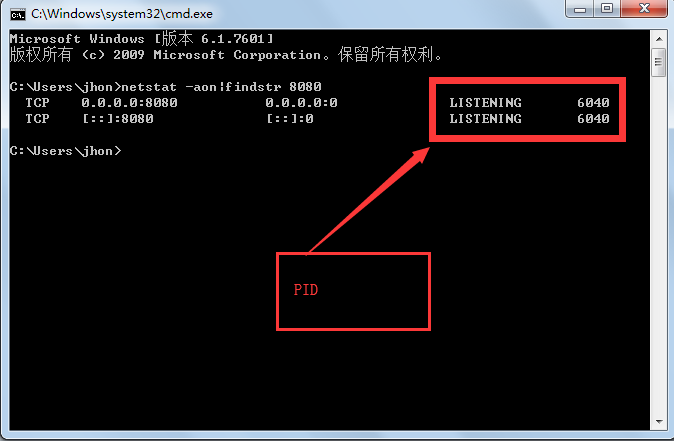674x441 pixels.
Task: Minimize the cmd.exe window
Action: (580, 9)
